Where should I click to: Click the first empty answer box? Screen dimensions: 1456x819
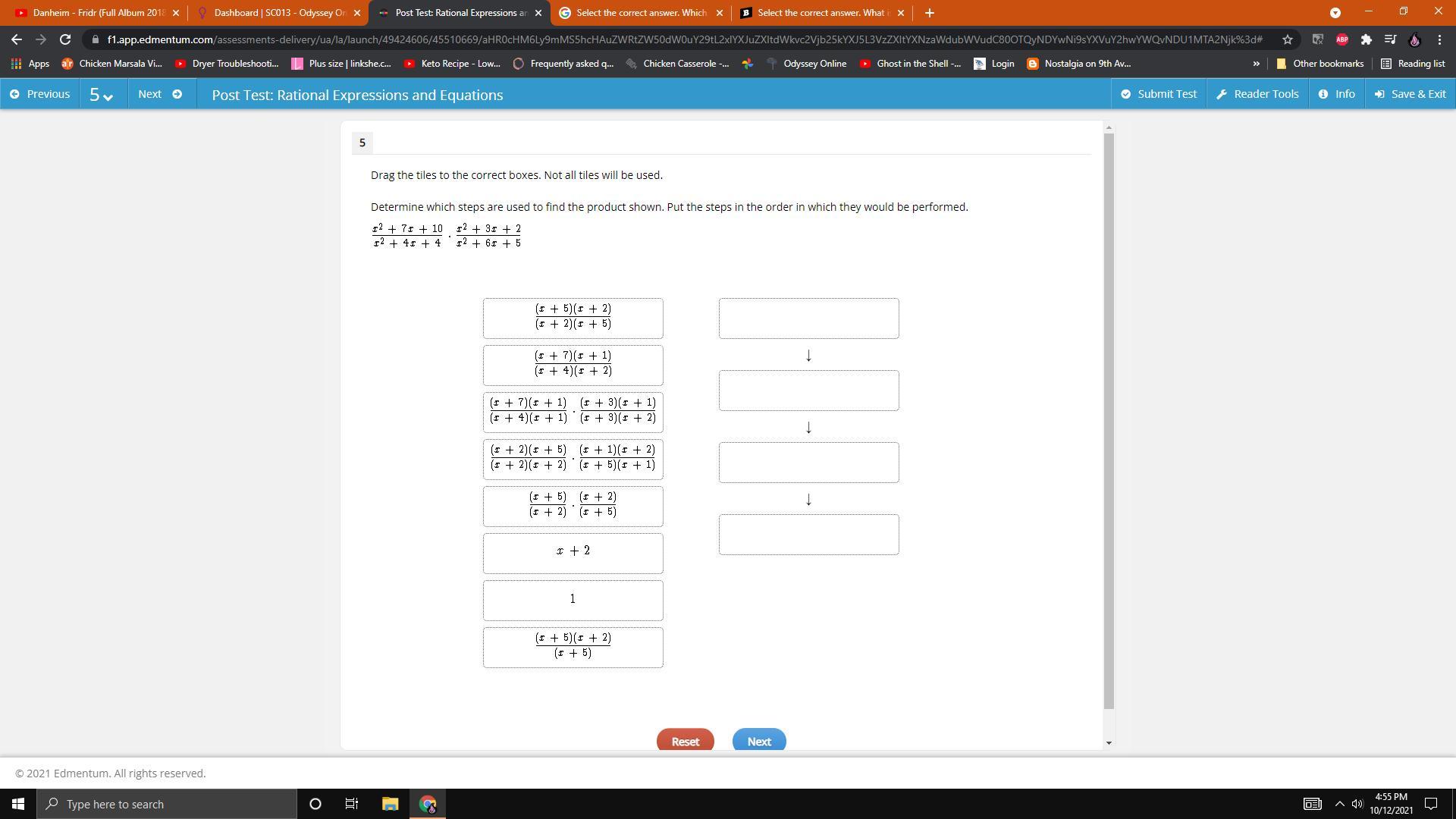pyautogui.click(x=808, y=318)
